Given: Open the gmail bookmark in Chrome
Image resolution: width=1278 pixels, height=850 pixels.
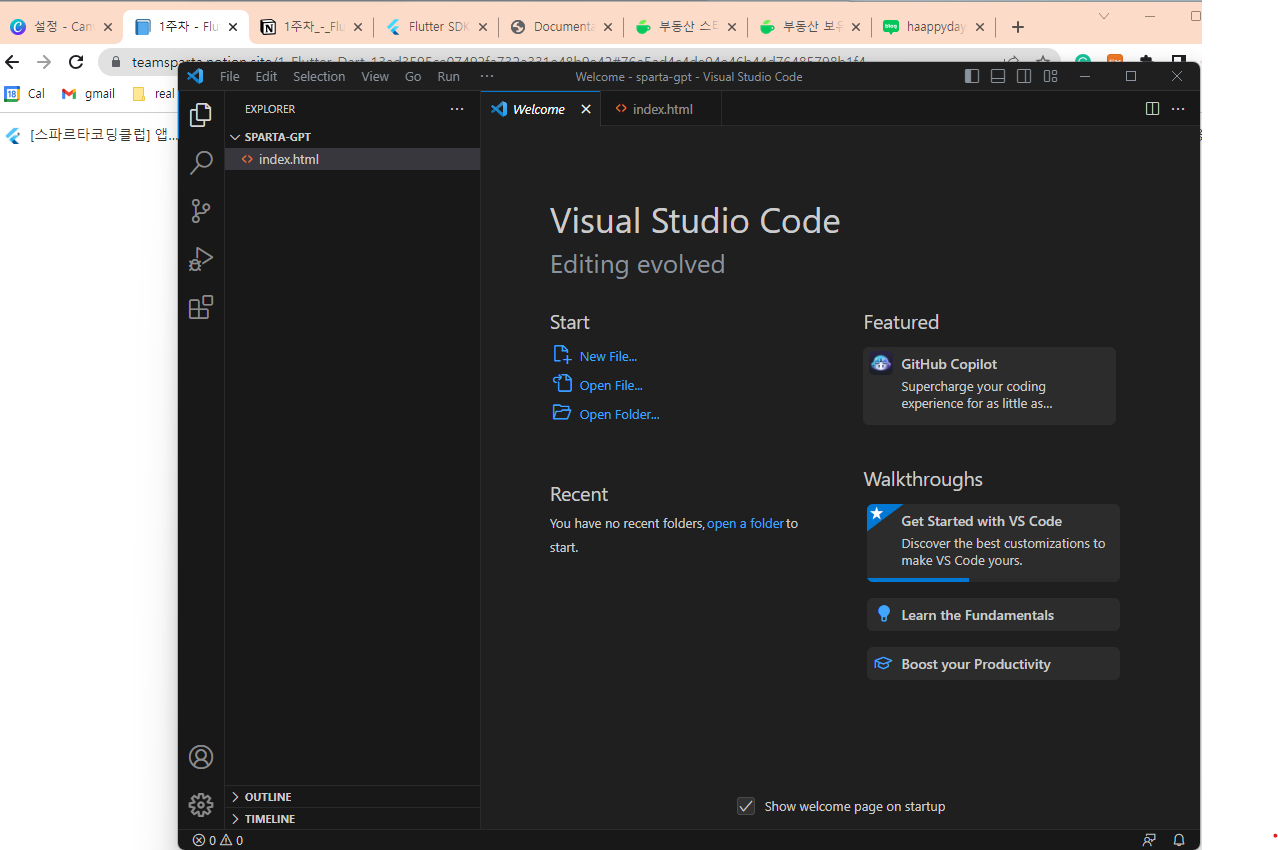Looking at the screenshot, I should [88, 94].
